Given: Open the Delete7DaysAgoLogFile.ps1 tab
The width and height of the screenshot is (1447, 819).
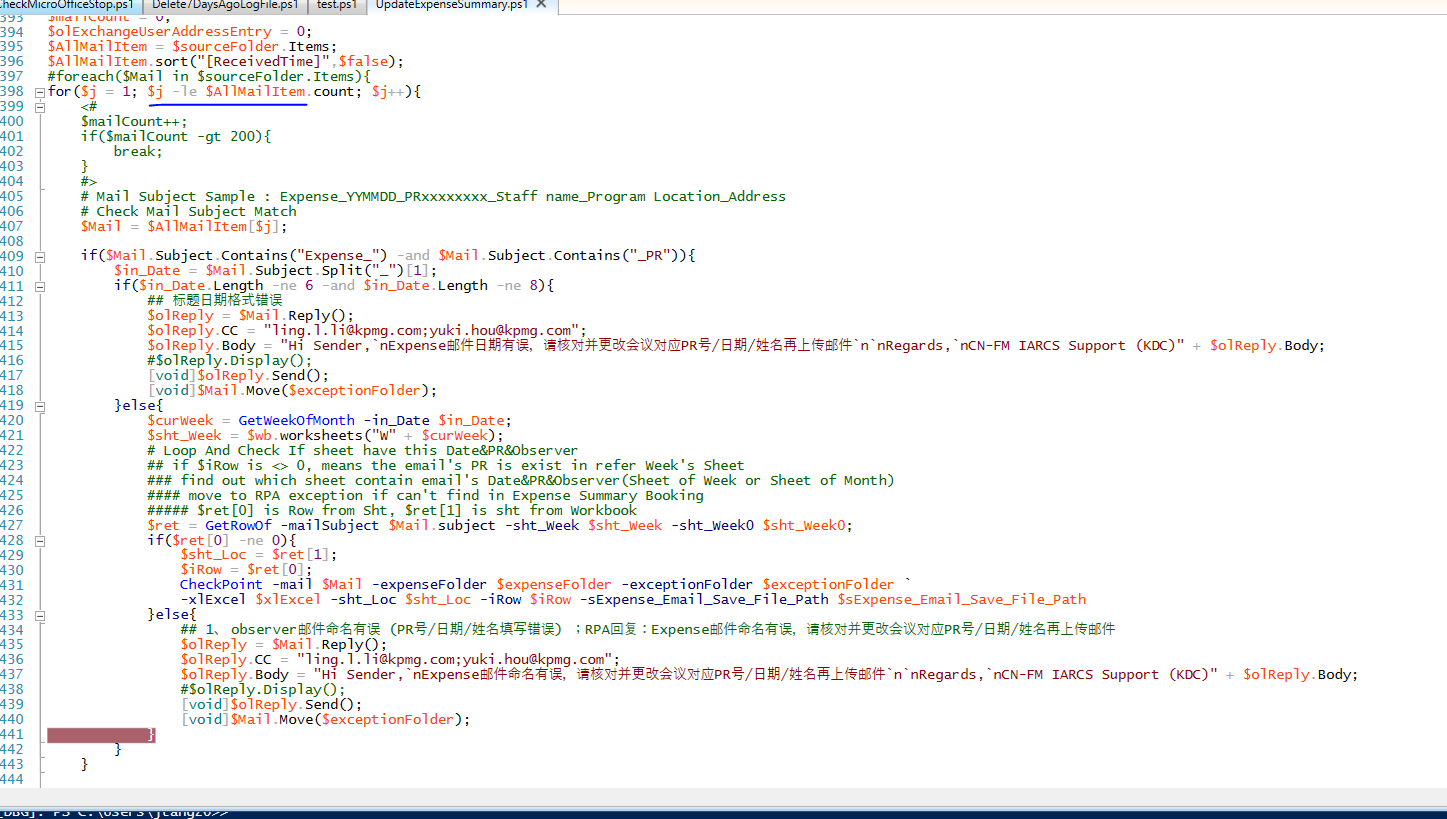Looking at the screenshot, I should 225,6.
